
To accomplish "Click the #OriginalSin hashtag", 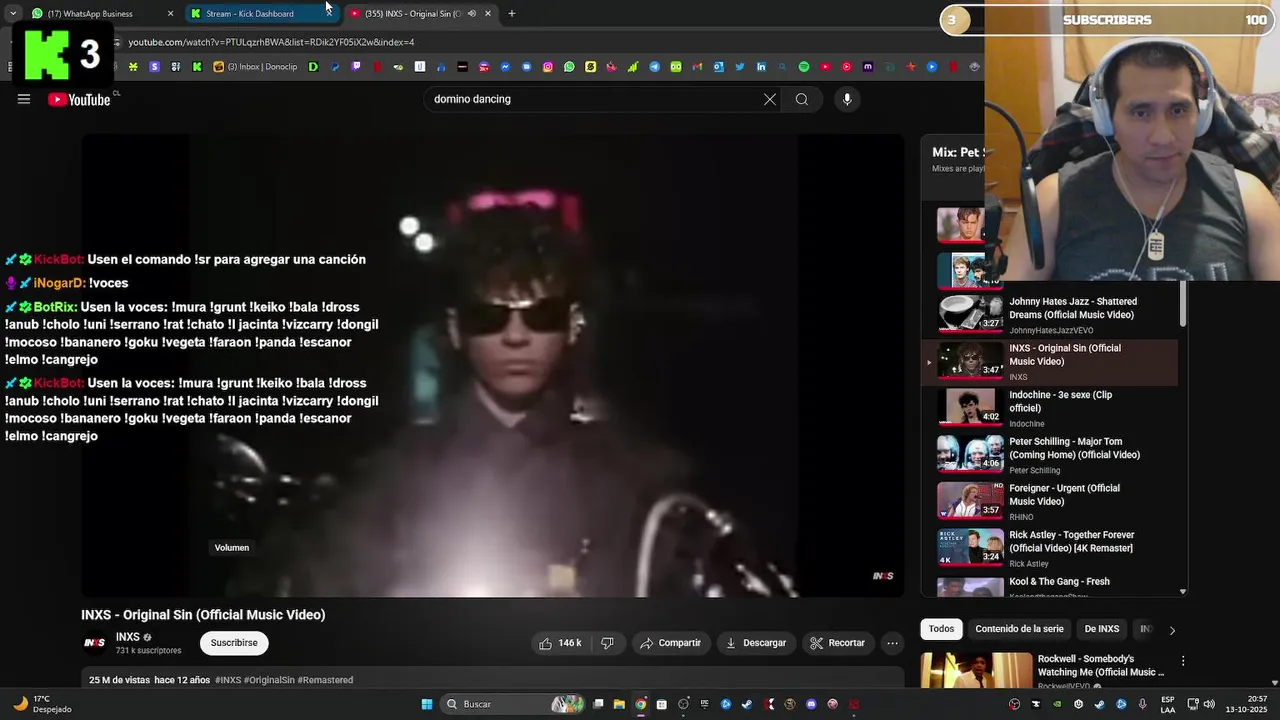I will pos(269,680).
